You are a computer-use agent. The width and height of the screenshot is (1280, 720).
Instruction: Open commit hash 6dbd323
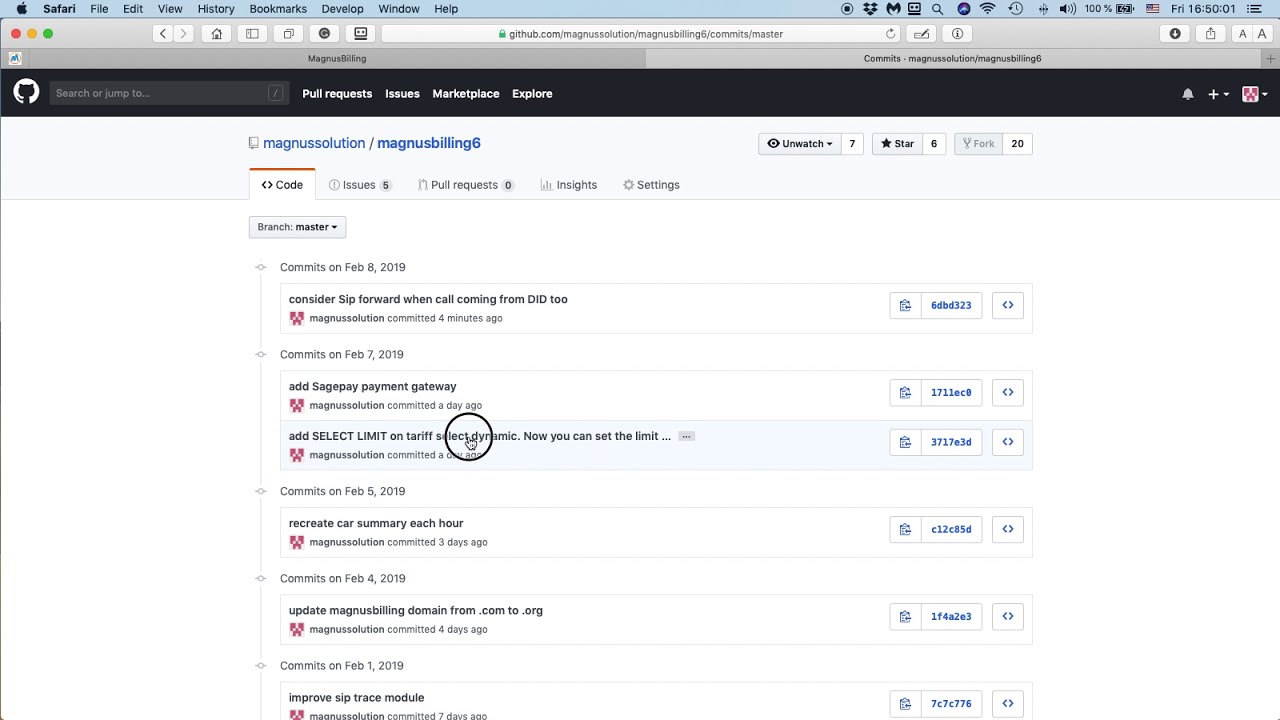[x=951, y=305]
